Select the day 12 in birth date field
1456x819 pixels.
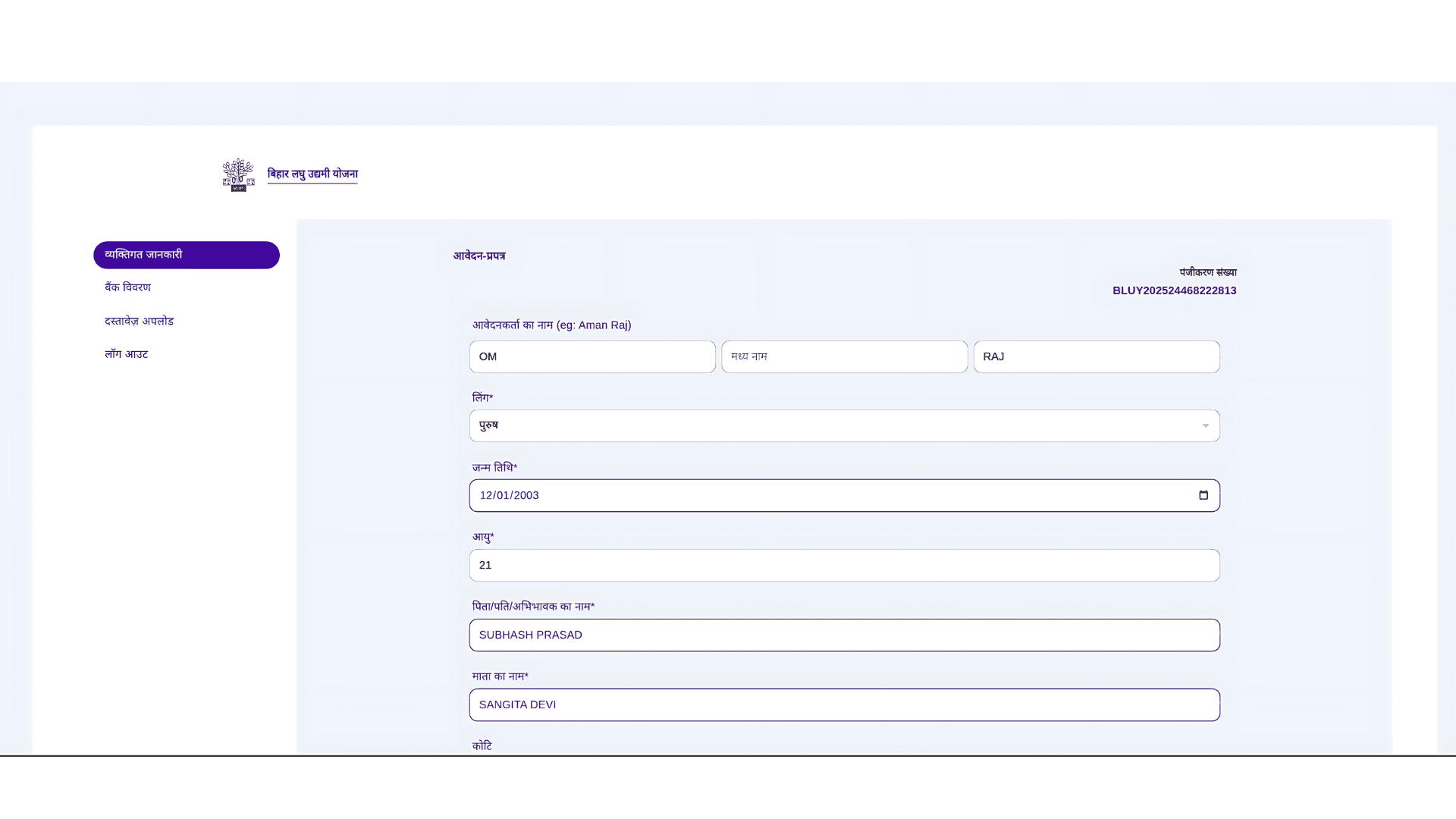(x=486, y=495)
